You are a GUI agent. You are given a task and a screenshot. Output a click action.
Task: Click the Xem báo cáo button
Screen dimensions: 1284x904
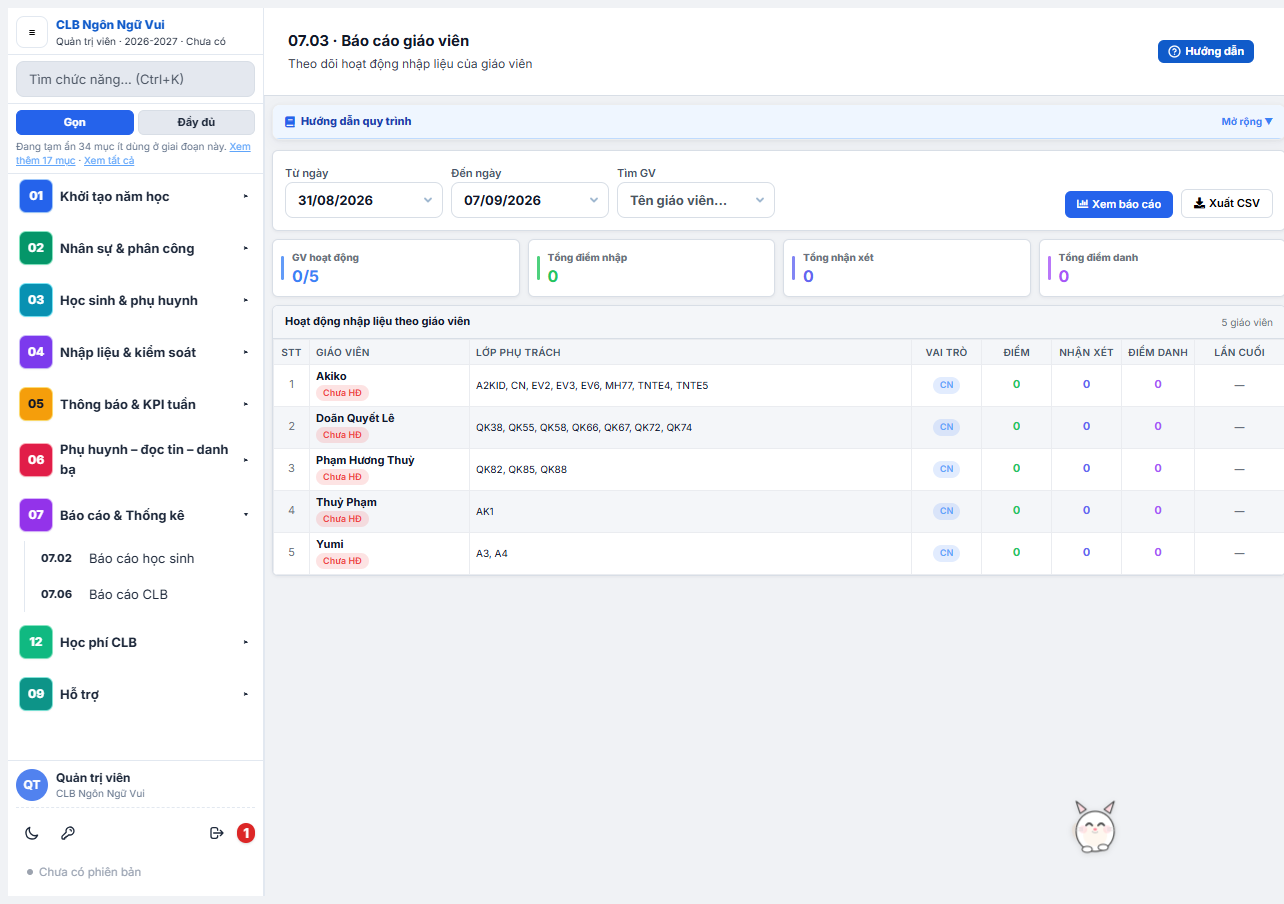(x=1118, y=204)
